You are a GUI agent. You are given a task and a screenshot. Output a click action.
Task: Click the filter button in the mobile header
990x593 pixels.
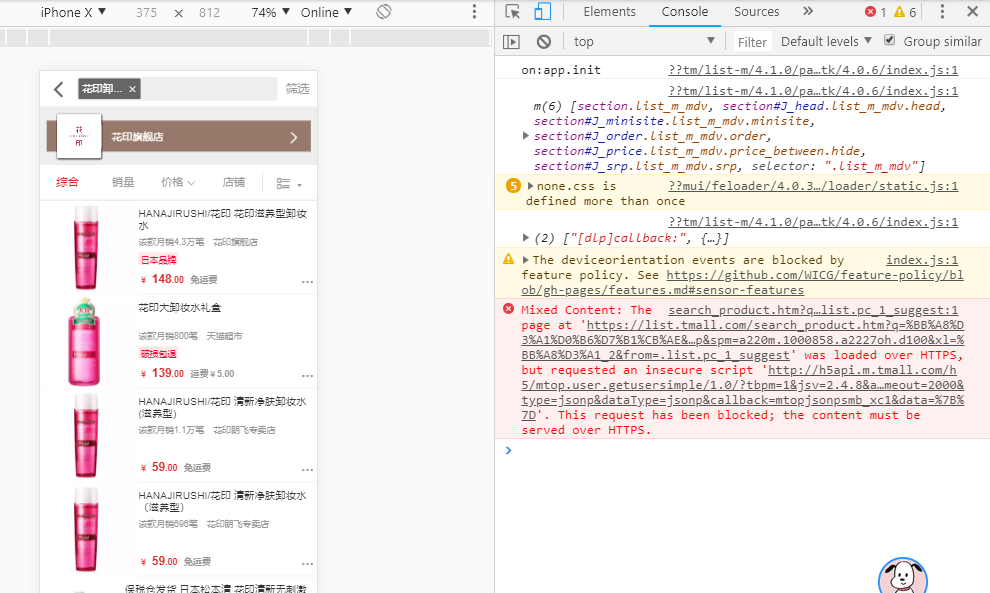pos(297,89)
